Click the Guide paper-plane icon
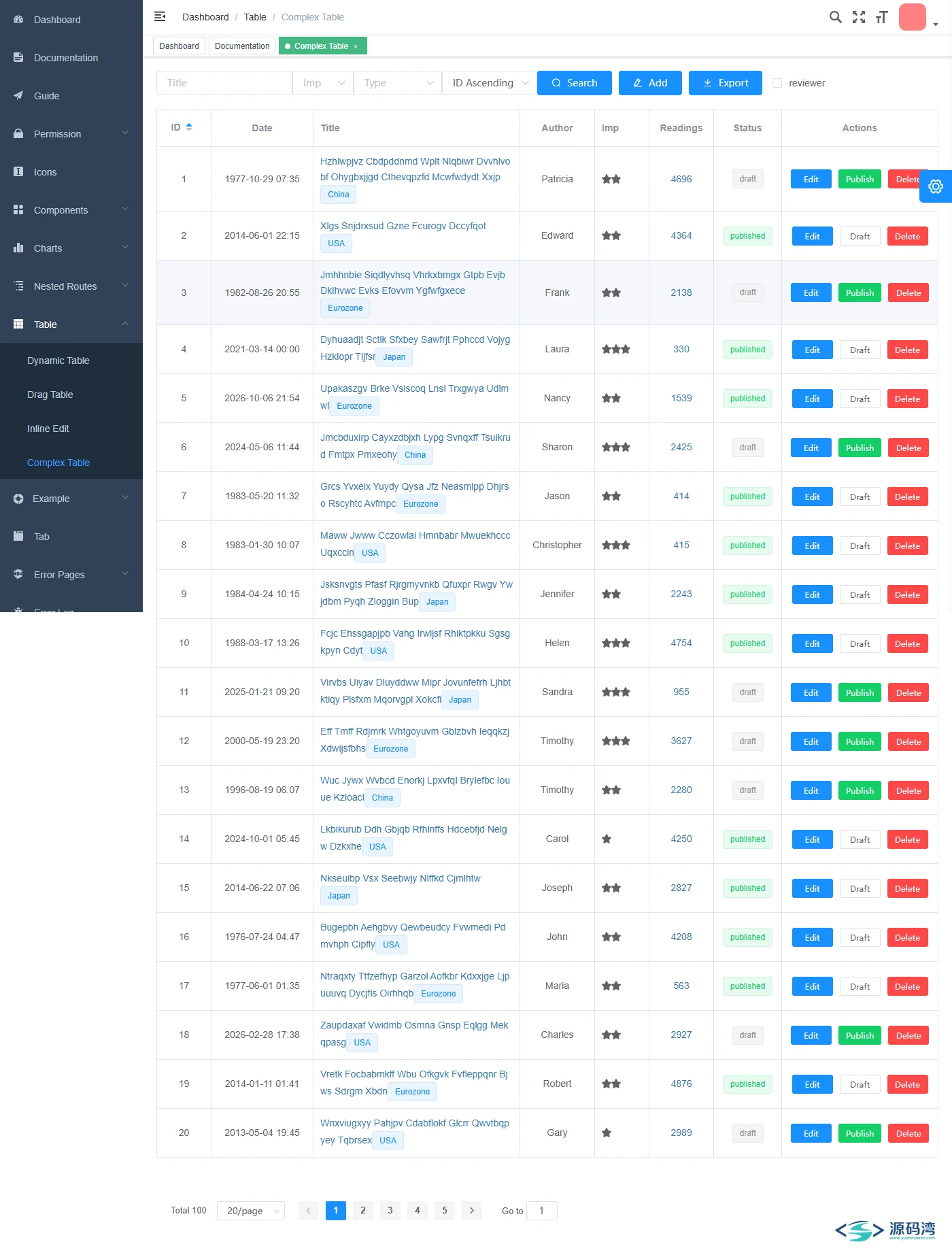The width and height of the screenshot is (952, 1257). click(x=18, y=96)
